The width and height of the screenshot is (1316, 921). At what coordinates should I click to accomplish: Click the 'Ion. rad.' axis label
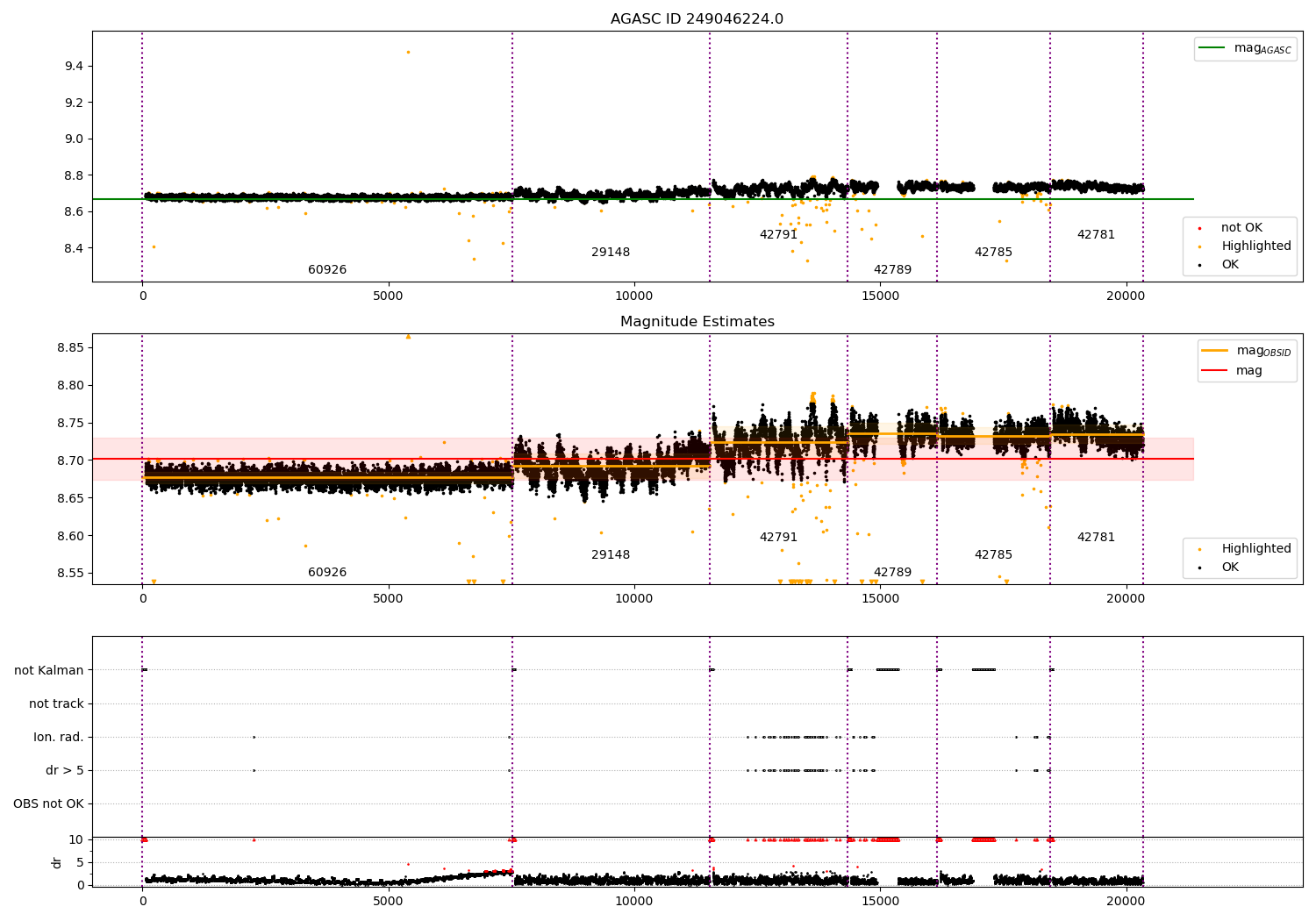(59, 738)
